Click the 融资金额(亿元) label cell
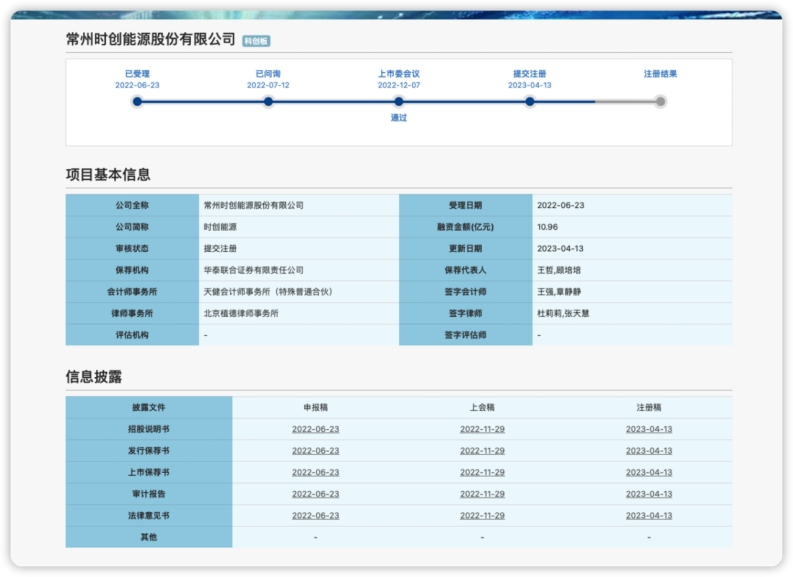The width and height of the screenshot is (793, 577). 465,227
